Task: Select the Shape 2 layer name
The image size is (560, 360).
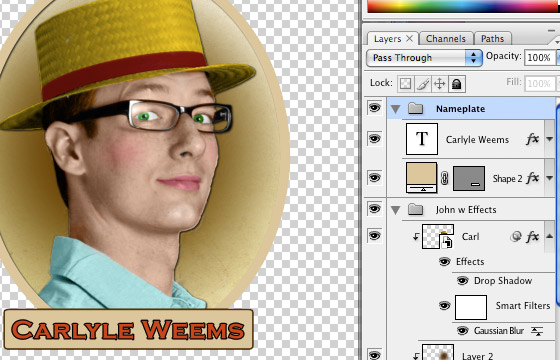Action: coord(508,178)
